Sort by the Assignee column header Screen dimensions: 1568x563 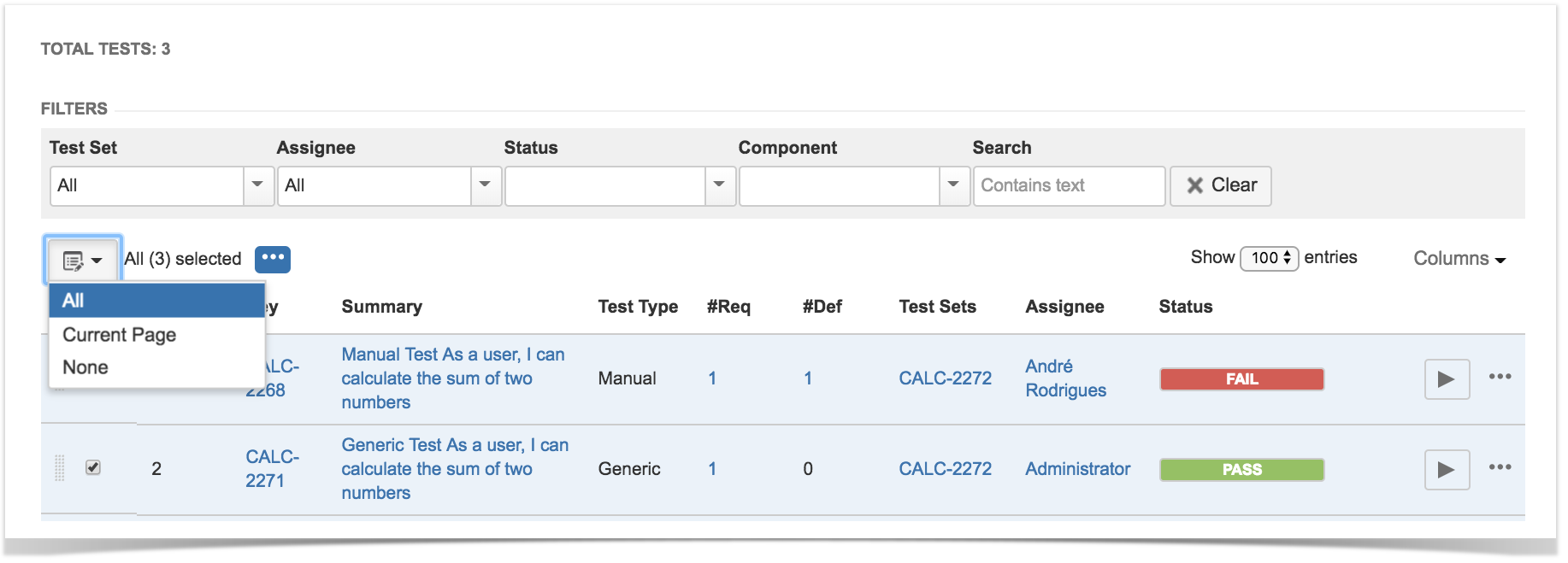[1065, 307]
